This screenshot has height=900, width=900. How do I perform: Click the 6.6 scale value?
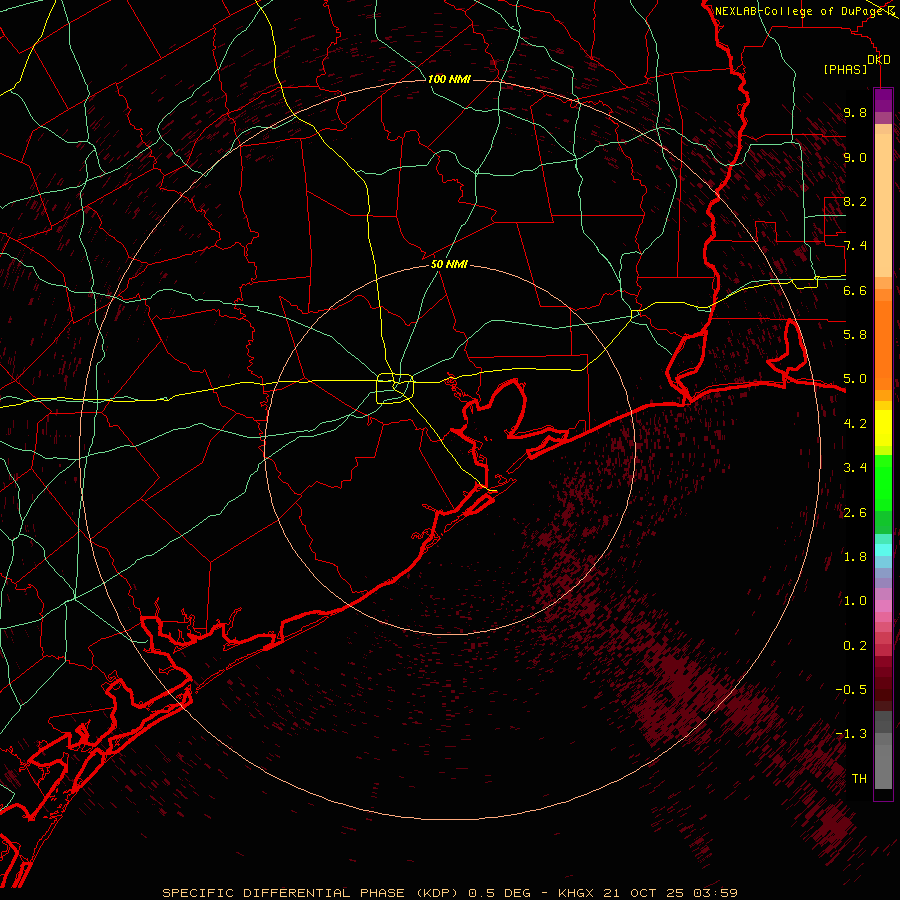tap(855, 290)
